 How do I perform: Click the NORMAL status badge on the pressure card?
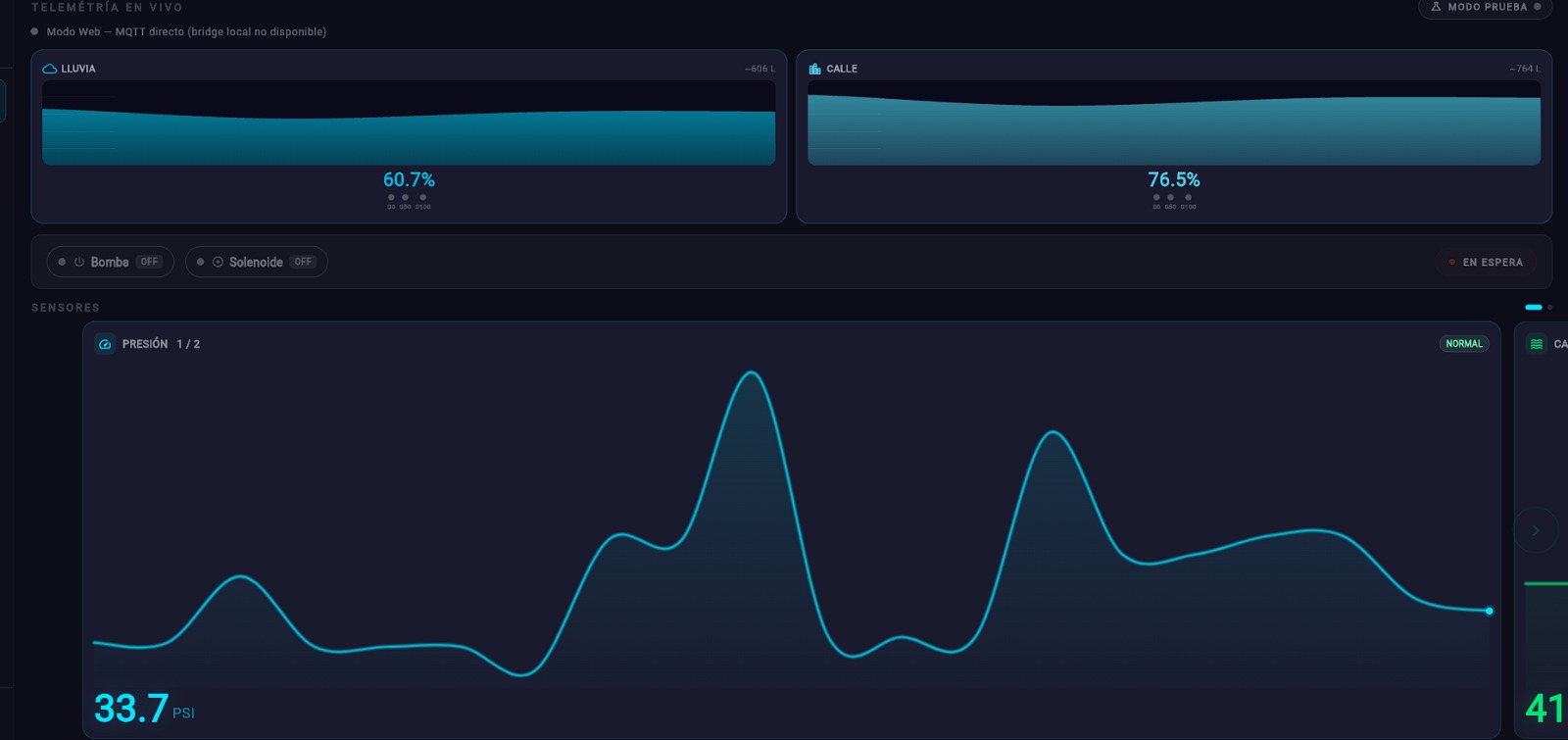pos(1464,344)
